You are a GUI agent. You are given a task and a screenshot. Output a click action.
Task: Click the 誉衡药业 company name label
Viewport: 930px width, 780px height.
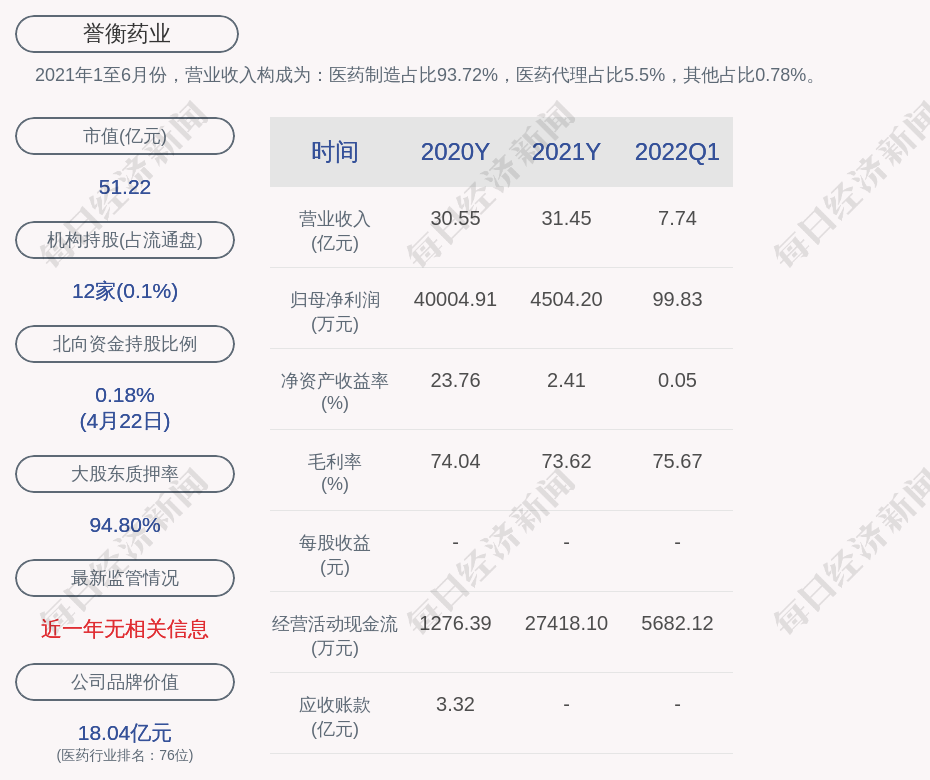click(126, 34)
